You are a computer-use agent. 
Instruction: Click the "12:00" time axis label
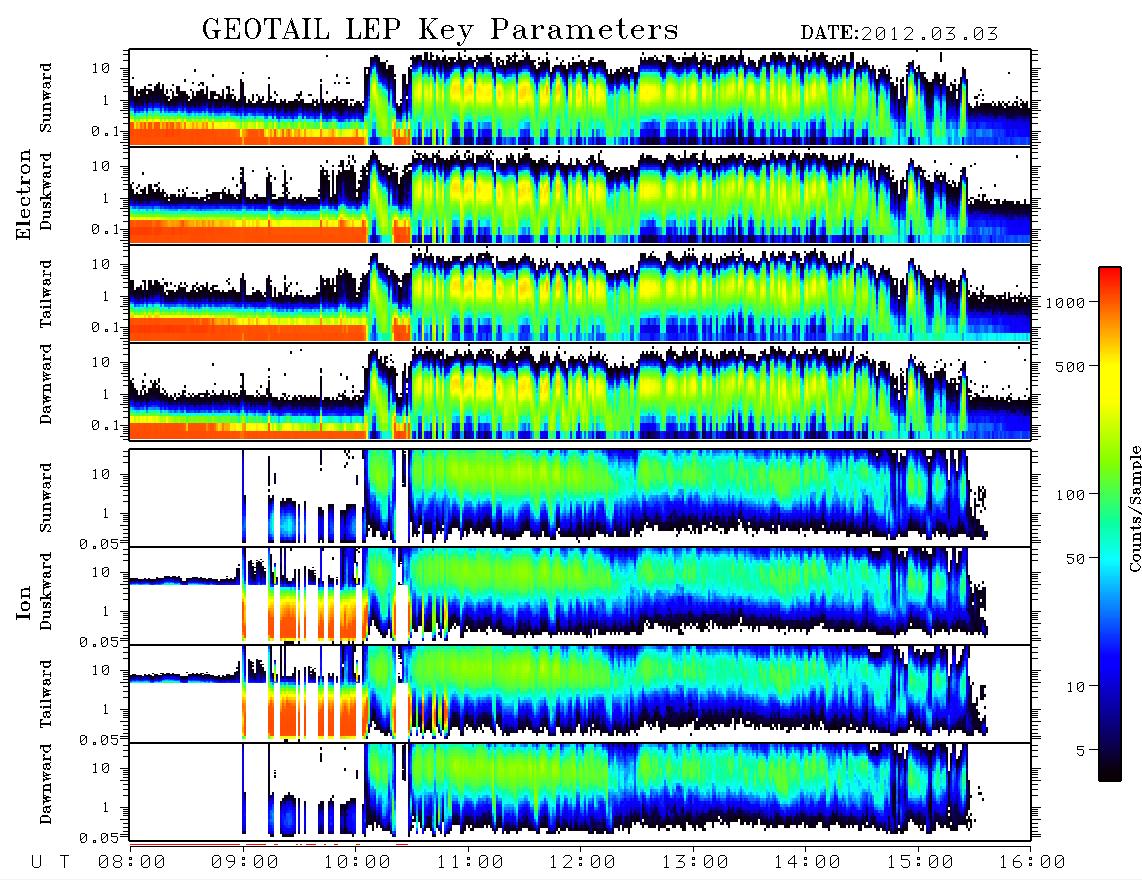point(583,862)
